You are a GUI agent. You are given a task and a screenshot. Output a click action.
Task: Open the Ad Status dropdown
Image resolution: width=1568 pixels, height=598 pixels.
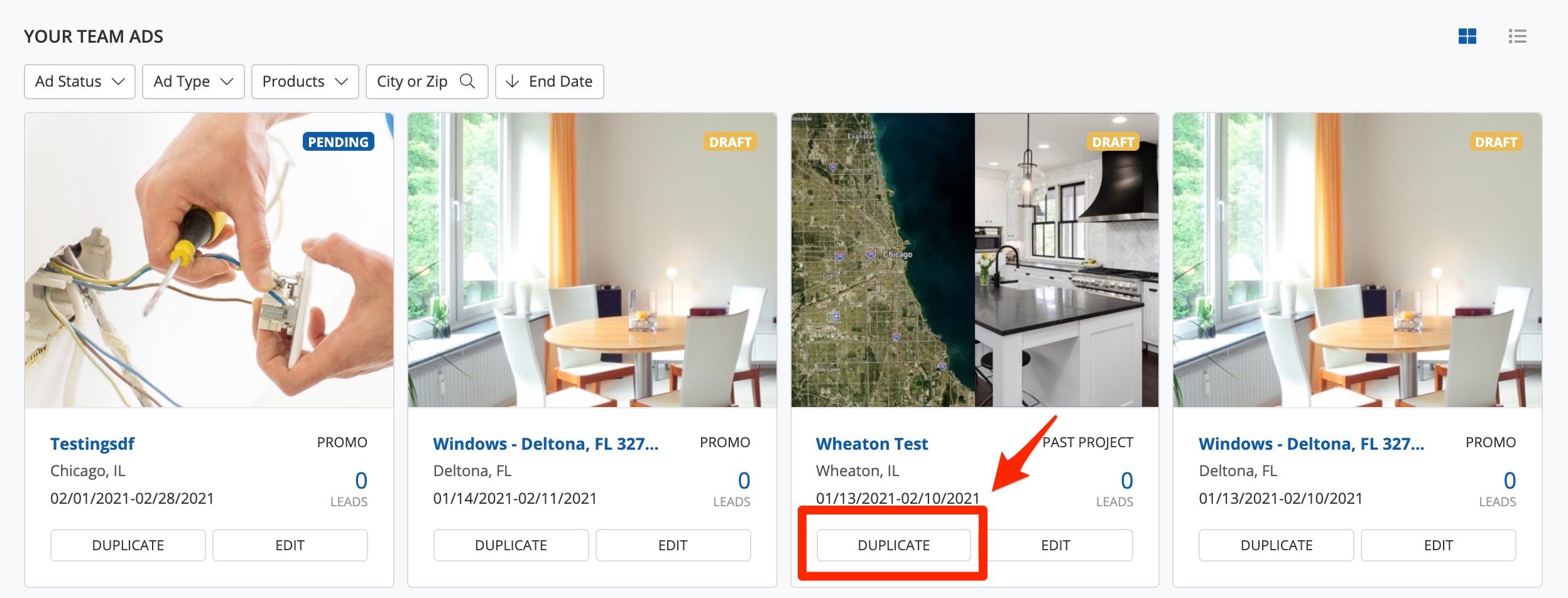pyautogui.click(x=80, y=82)
